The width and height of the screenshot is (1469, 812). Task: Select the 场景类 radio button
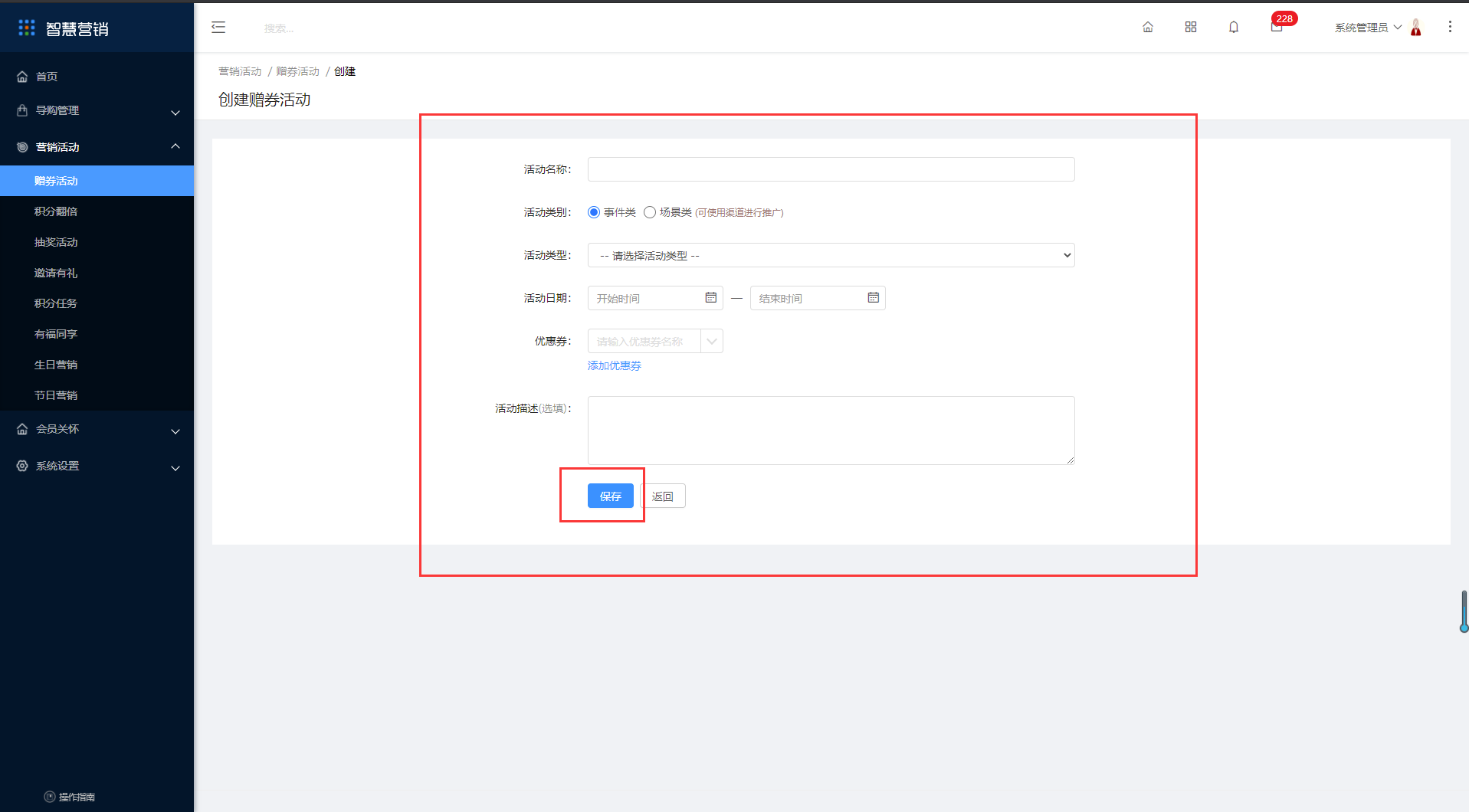point(650,212)
